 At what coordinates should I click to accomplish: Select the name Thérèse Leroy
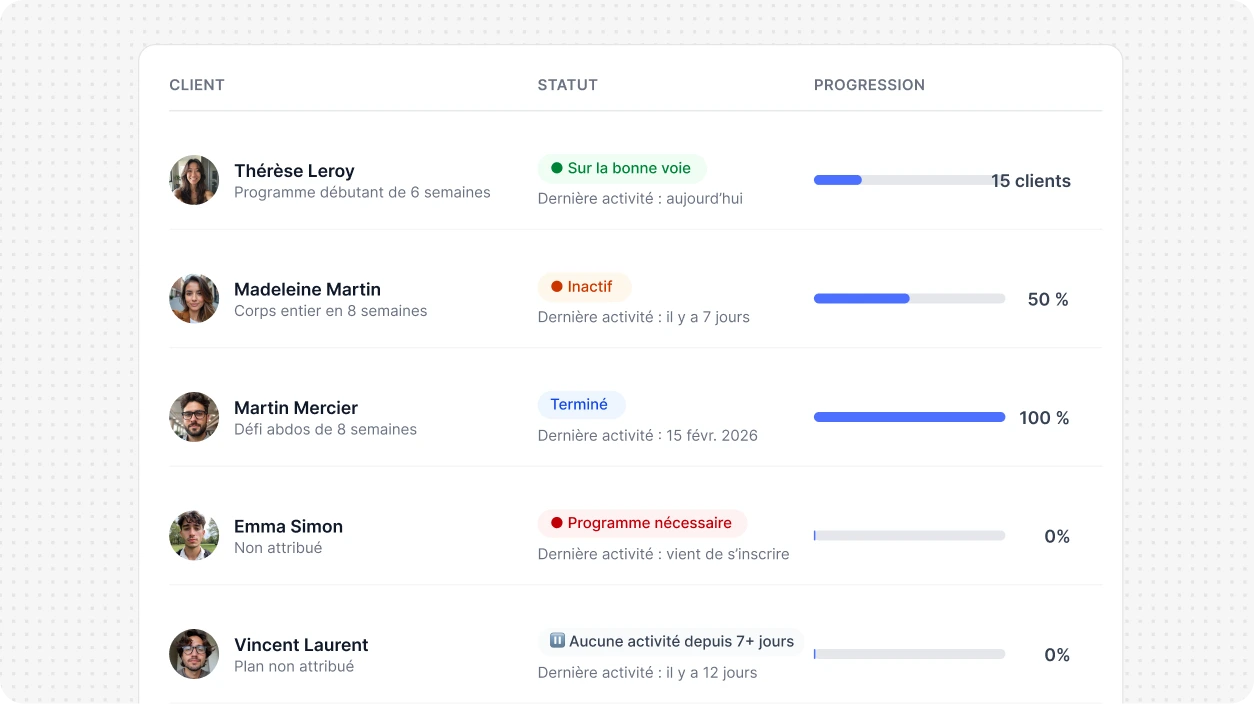[x=294, y=171]
